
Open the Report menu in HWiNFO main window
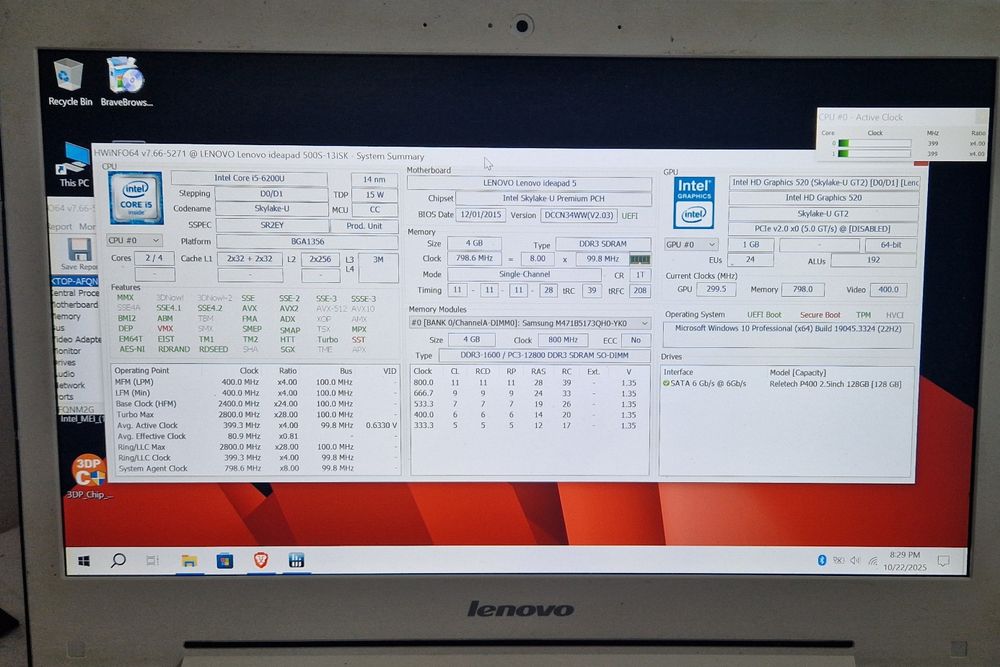60,226
